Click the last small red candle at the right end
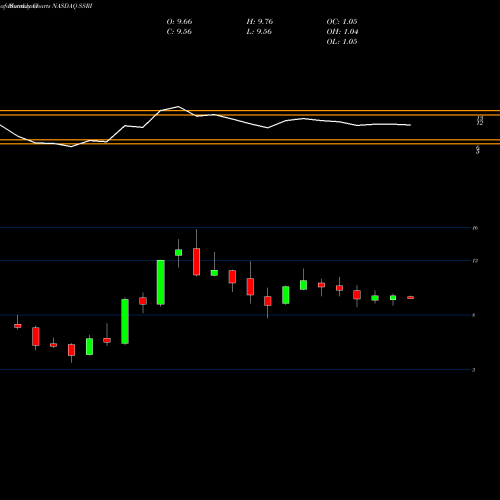 (x=411, y=297)
